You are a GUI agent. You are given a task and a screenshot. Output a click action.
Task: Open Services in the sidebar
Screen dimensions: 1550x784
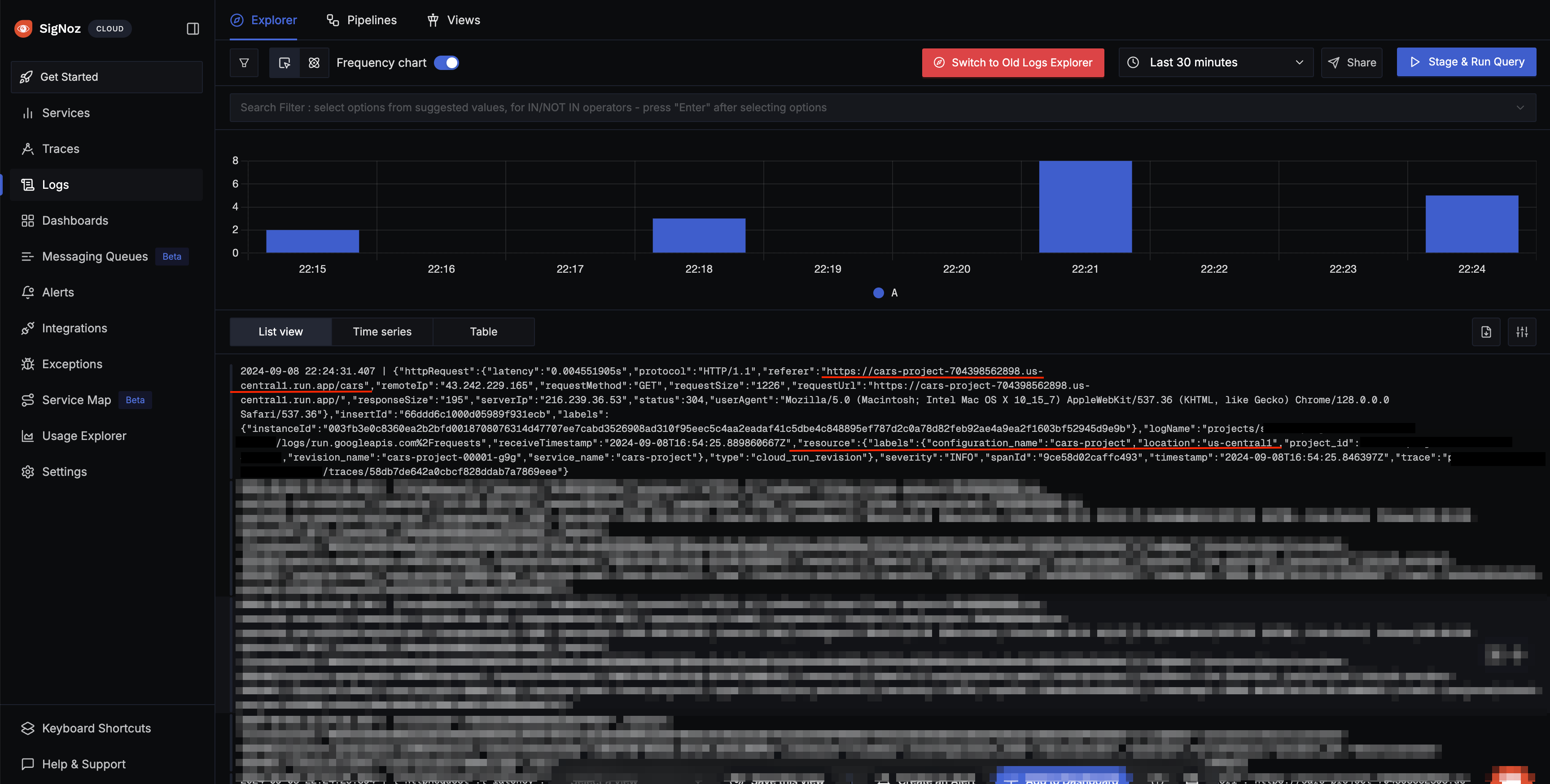[x=106, y=113]
